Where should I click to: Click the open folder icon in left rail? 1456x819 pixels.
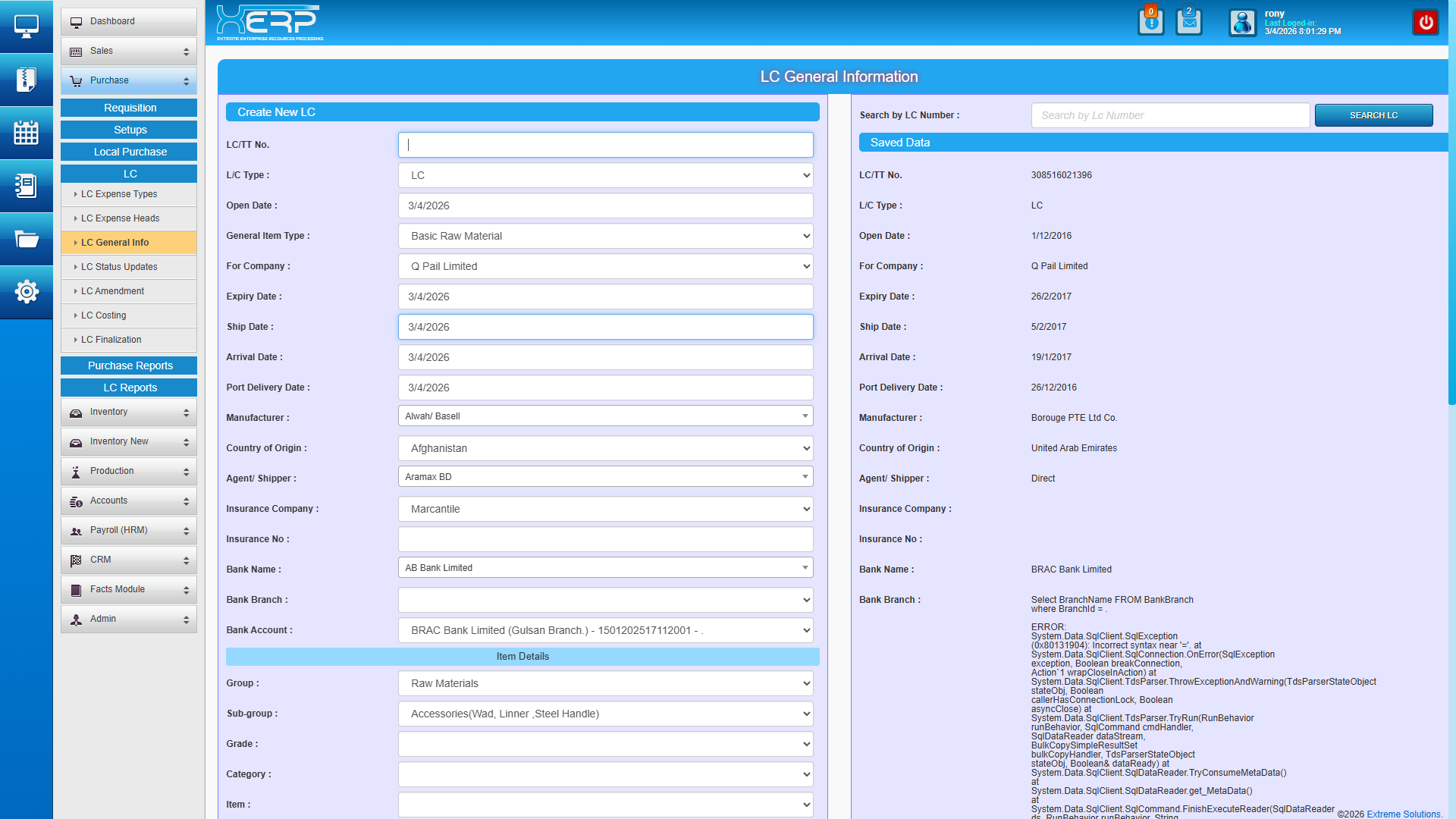(26, 239)
